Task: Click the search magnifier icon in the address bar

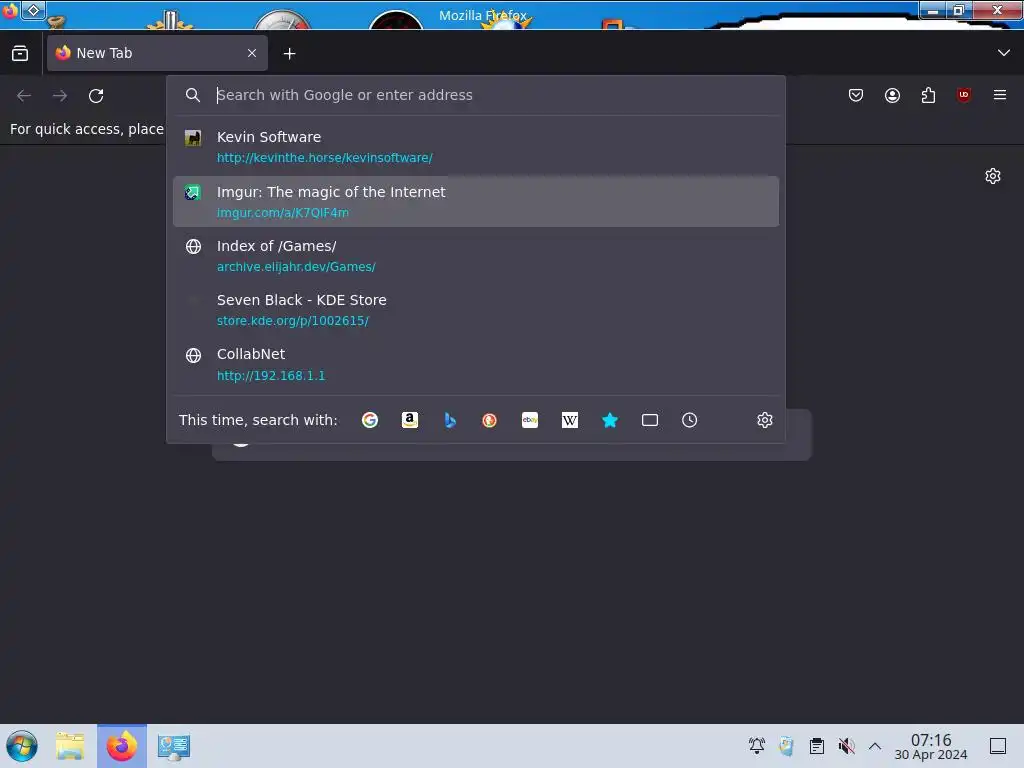Action: (193, 95)
